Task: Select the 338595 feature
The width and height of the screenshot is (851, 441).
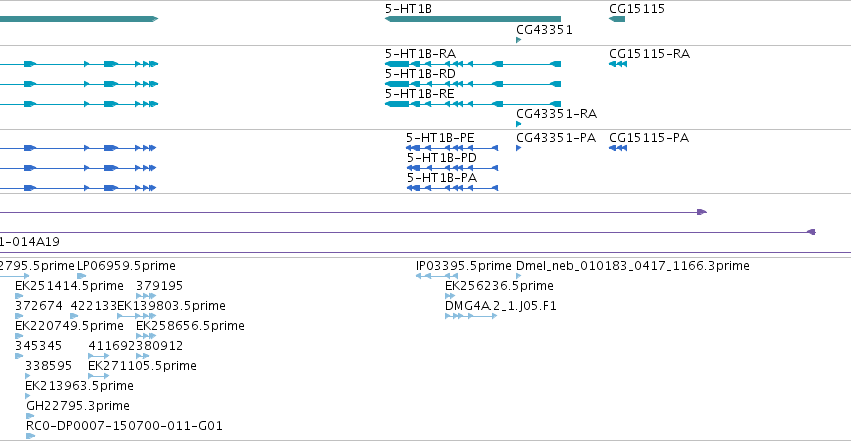Action: [x=28, y=376]
